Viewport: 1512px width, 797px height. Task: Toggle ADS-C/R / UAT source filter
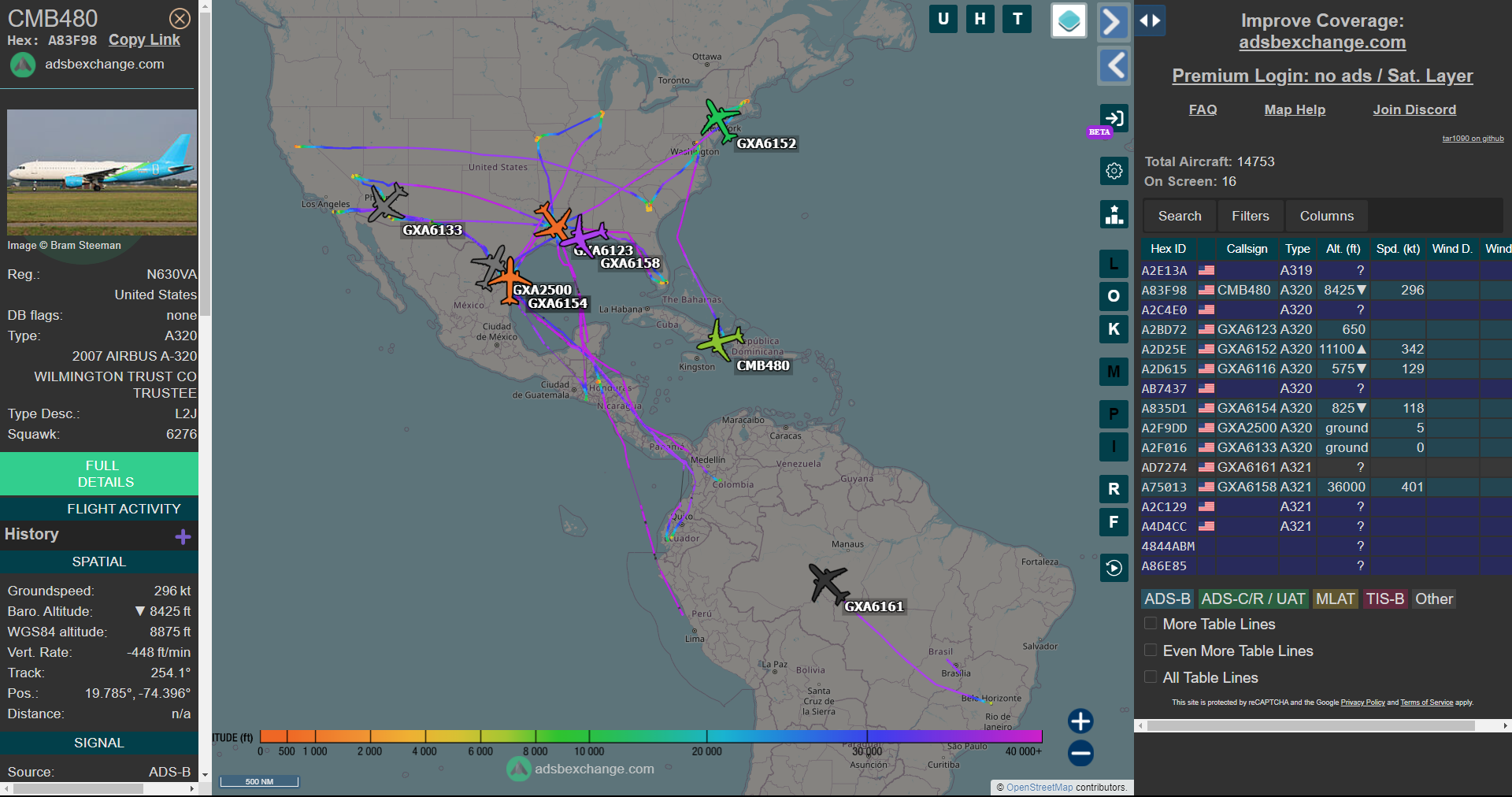pos(1253,599)
